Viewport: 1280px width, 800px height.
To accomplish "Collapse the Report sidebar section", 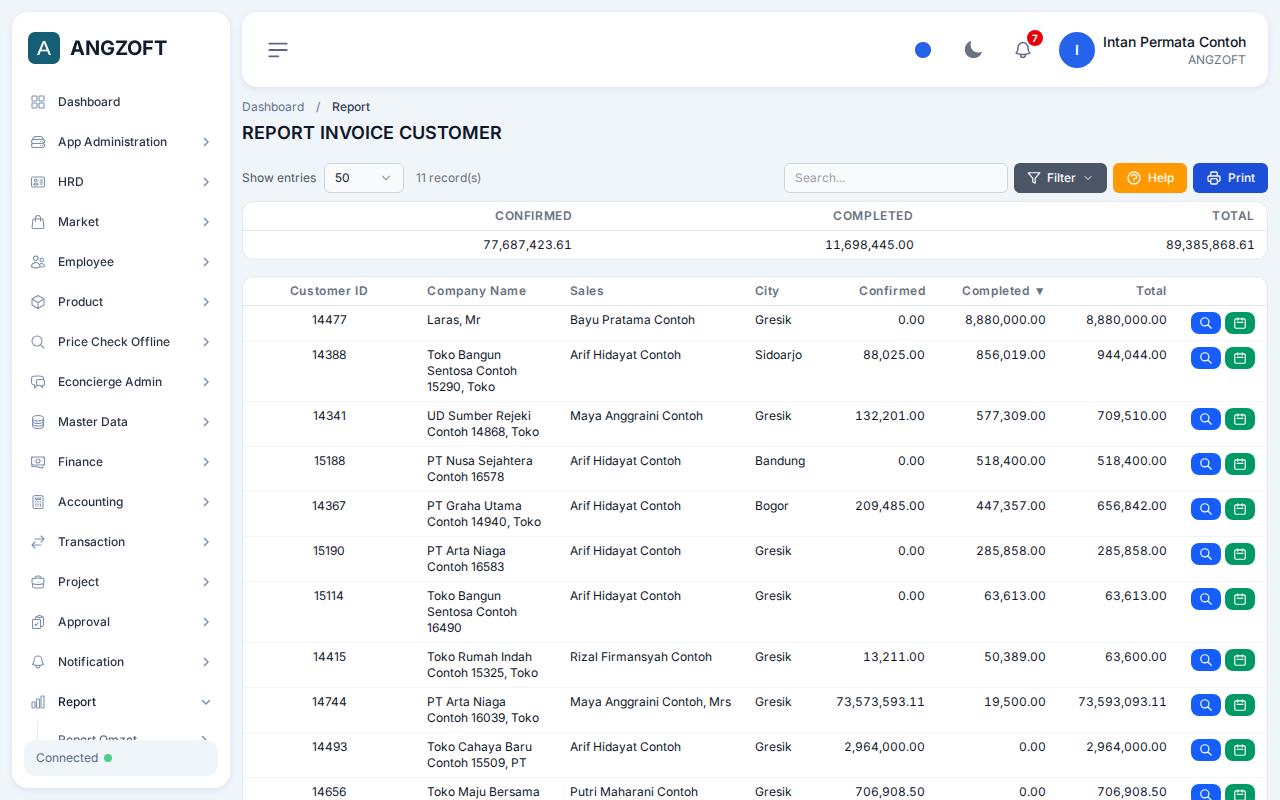I will [x=121, y=702].
